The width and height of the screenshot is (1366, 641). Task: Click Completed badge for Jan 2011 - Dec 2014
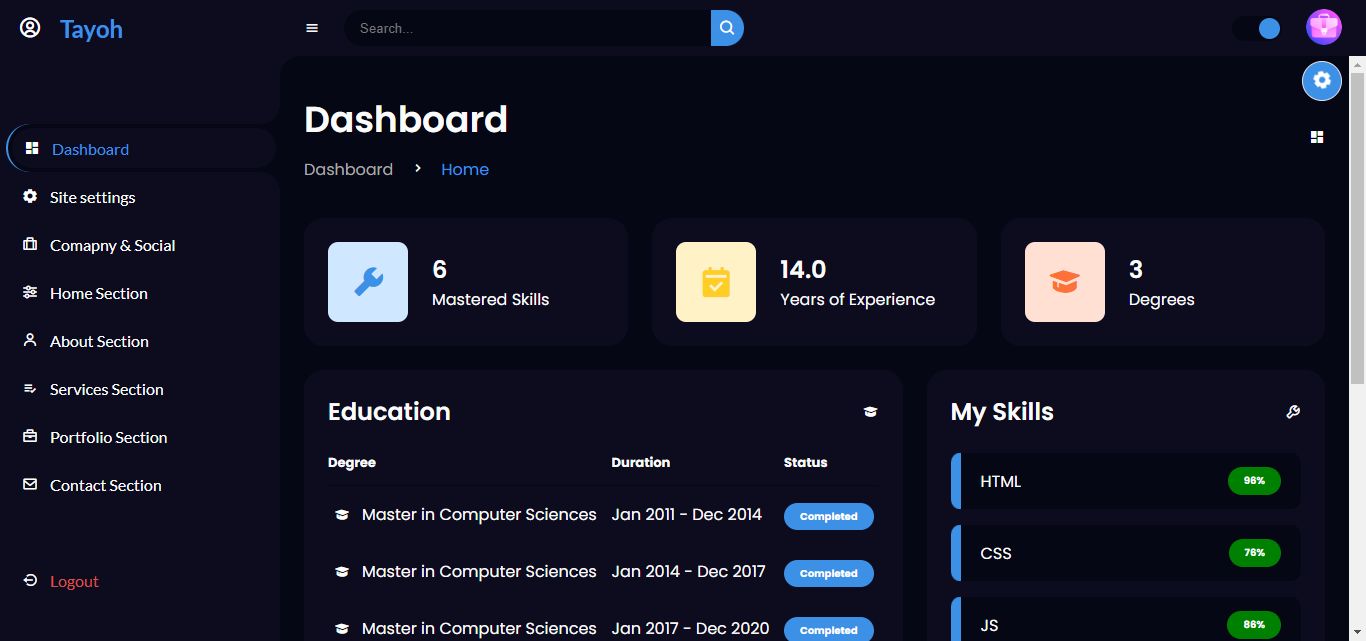click(x=829, y=516)
